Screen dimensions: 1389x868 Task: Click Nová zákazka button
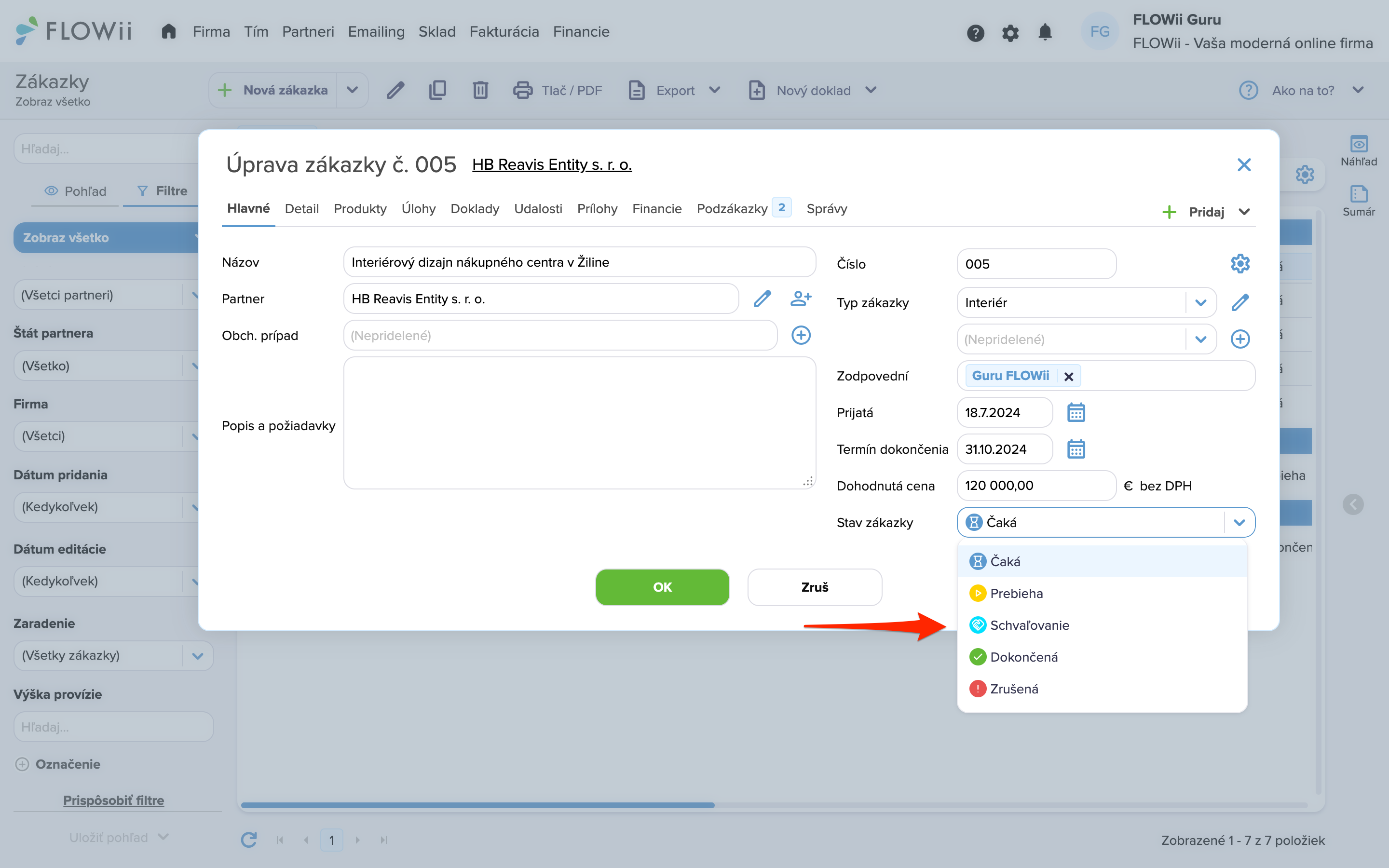[273, 90]
